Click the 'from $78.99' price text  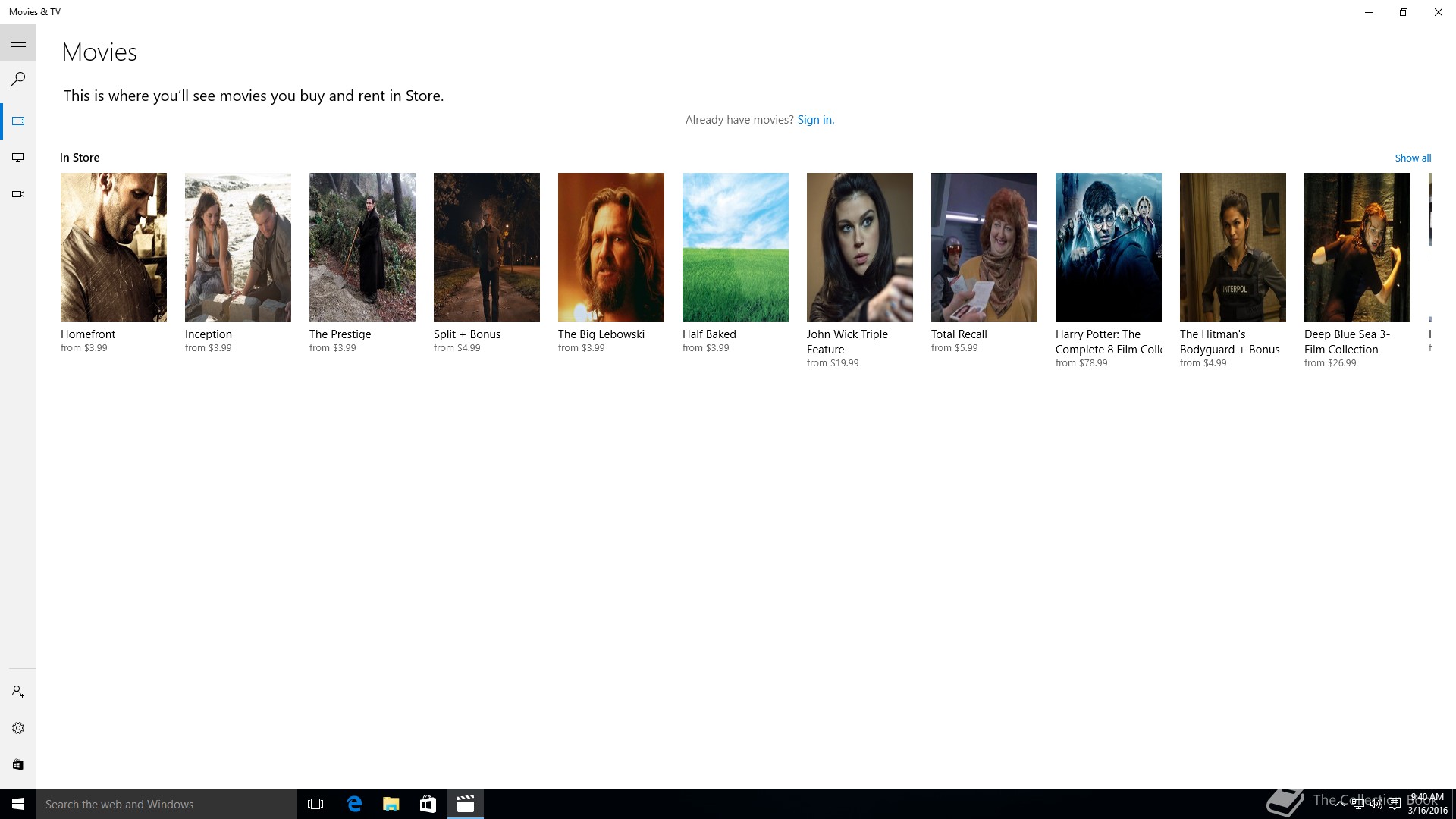coord(1081,363)
